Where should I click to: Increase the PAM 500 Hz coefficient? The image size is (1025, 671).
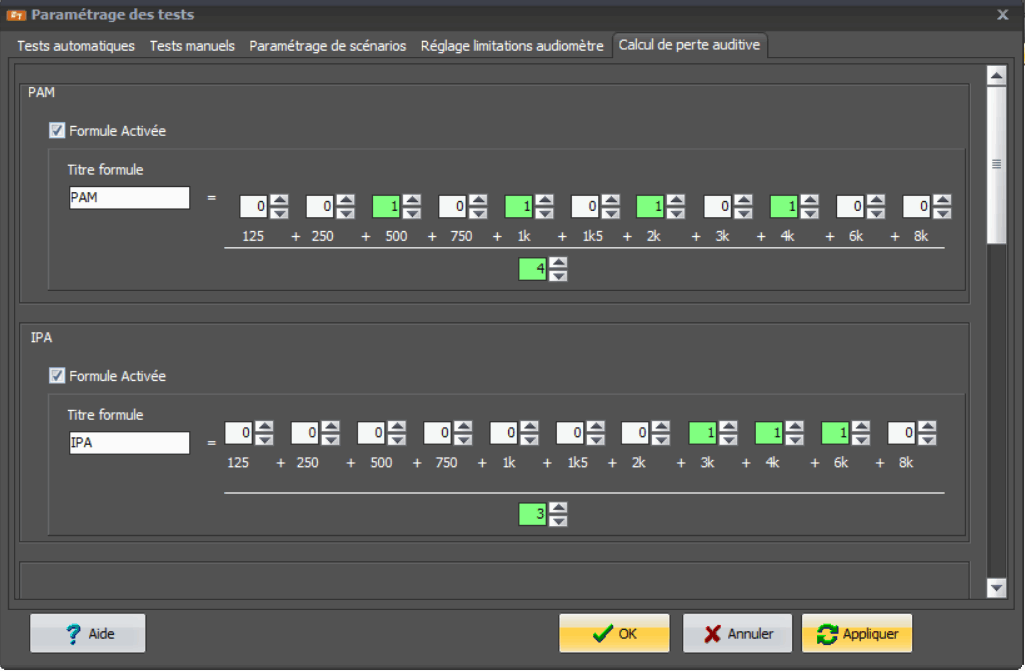tap(412, 200)
